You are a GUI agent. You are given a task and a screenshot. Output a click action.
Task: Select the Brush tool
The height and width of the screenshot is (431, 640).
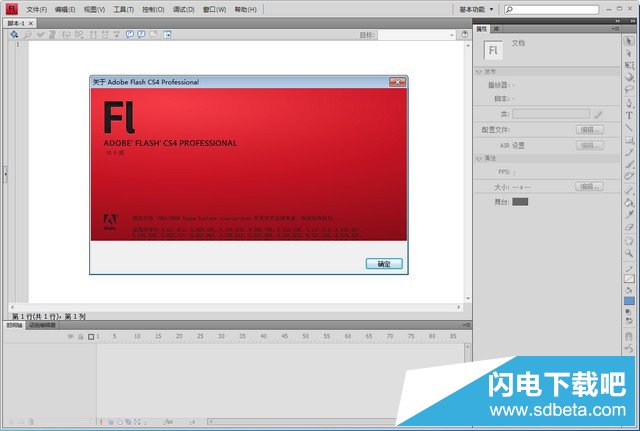629,164
